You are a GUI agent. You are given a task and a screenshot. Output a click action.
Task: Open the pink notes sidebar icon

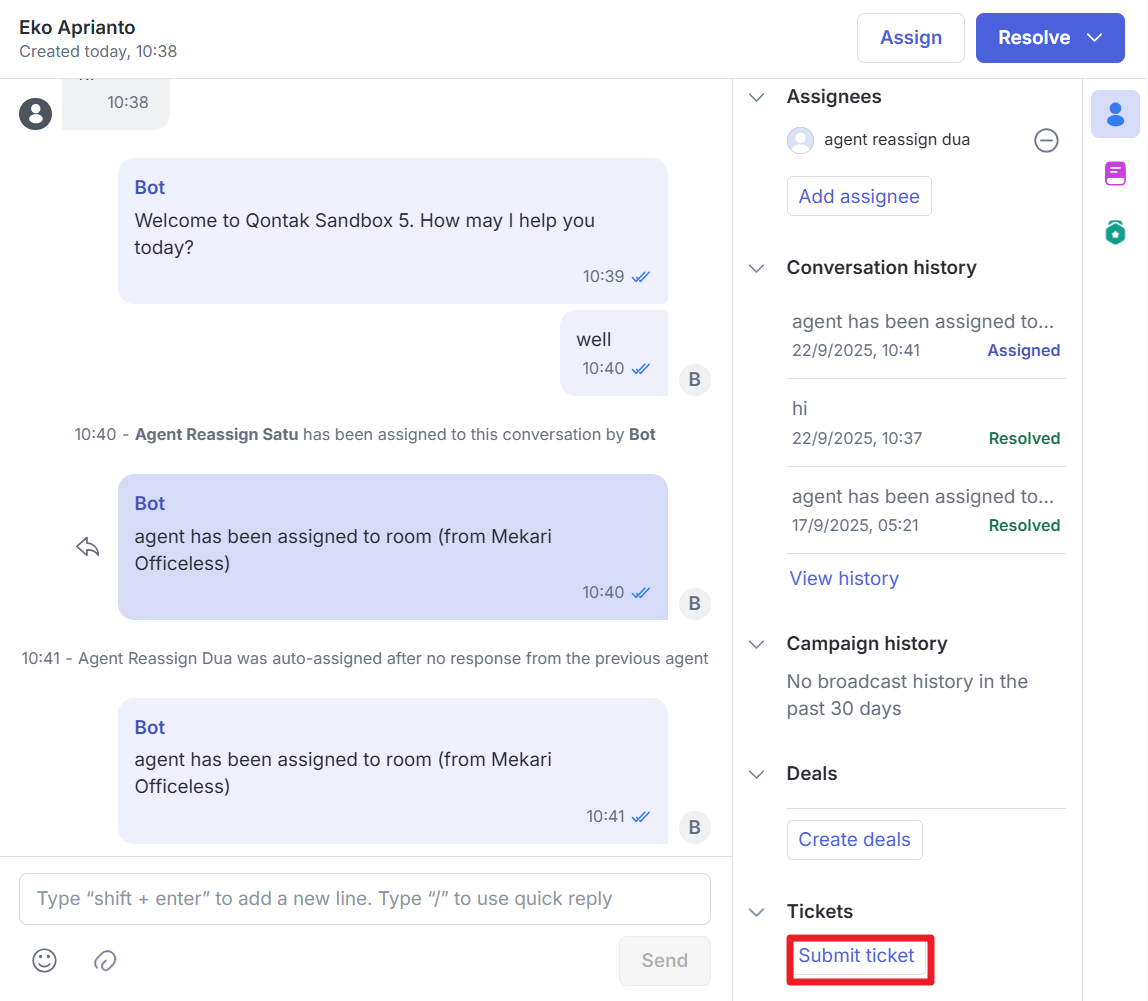click(1115, 174)
